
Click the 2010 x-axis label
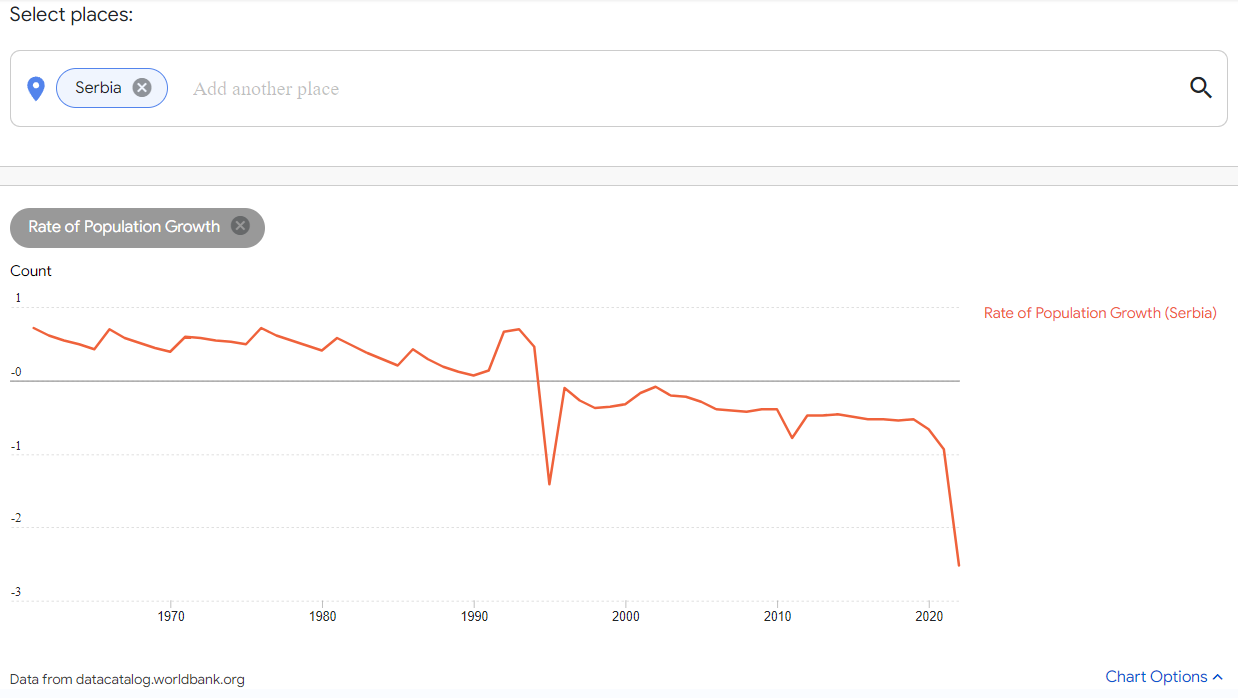pyautogui.click(x=777, y=616)
